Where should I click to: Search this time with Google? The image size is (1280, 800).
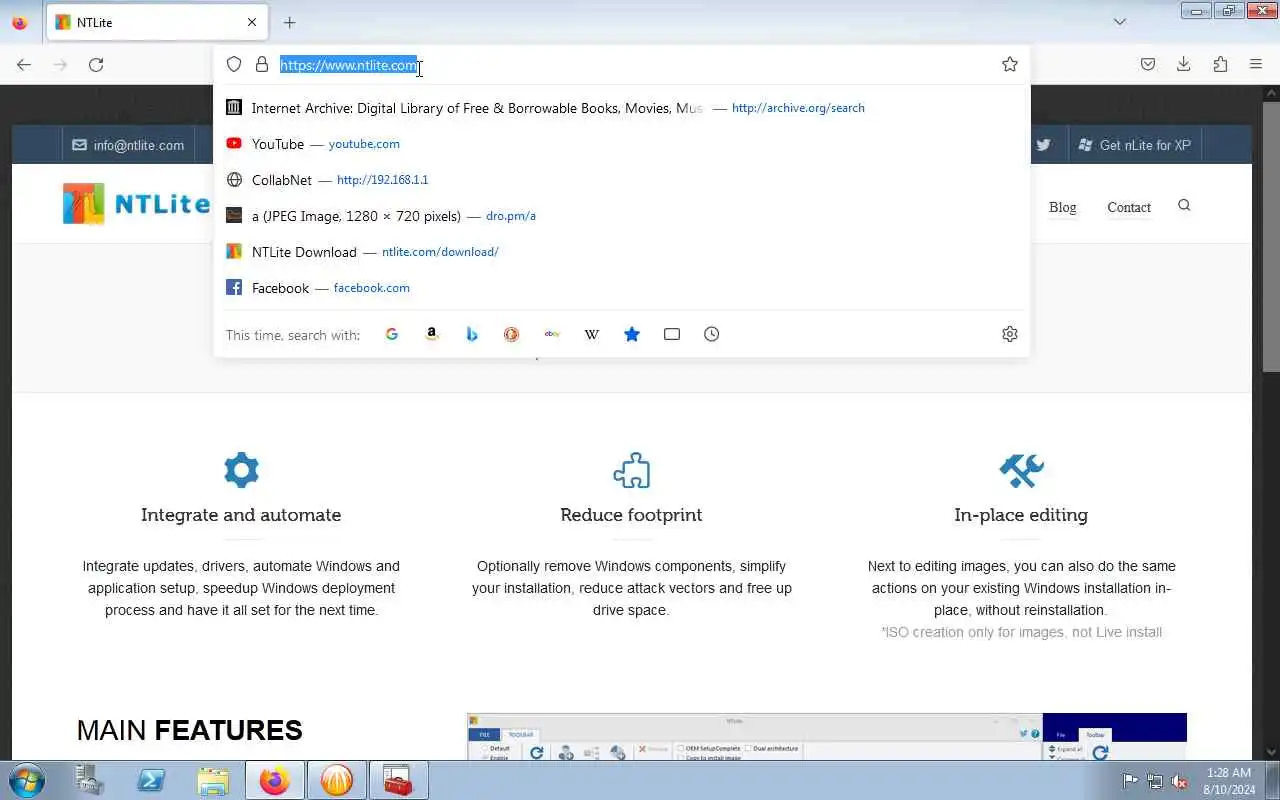(x=392, y=334)
